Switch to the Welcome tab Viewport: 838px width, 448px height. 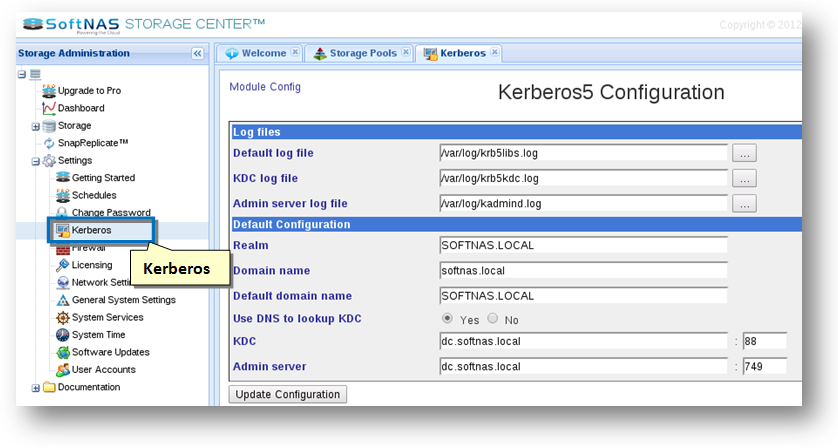259,53
